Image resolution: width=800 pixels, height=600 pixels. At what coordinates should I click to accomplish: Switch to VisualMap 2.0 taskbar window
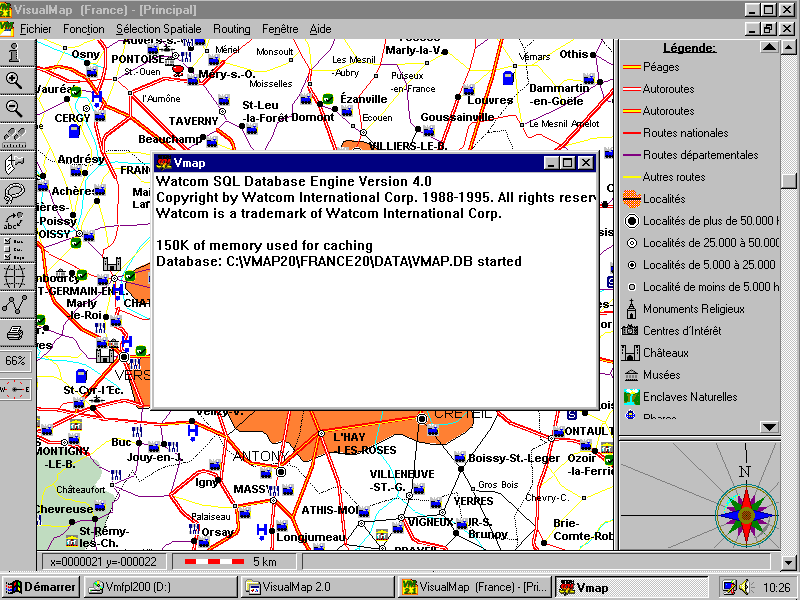[317, 587]
